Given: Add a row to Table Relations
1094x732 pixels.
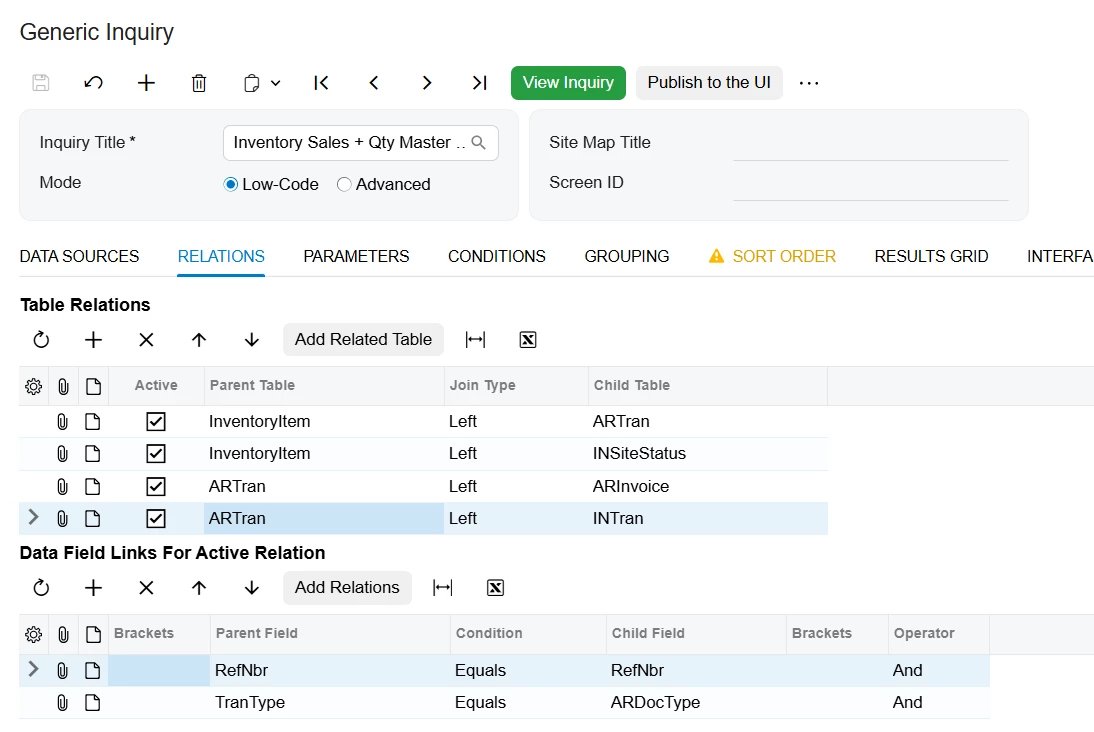Looking at the screenshot, I should 93,340.
